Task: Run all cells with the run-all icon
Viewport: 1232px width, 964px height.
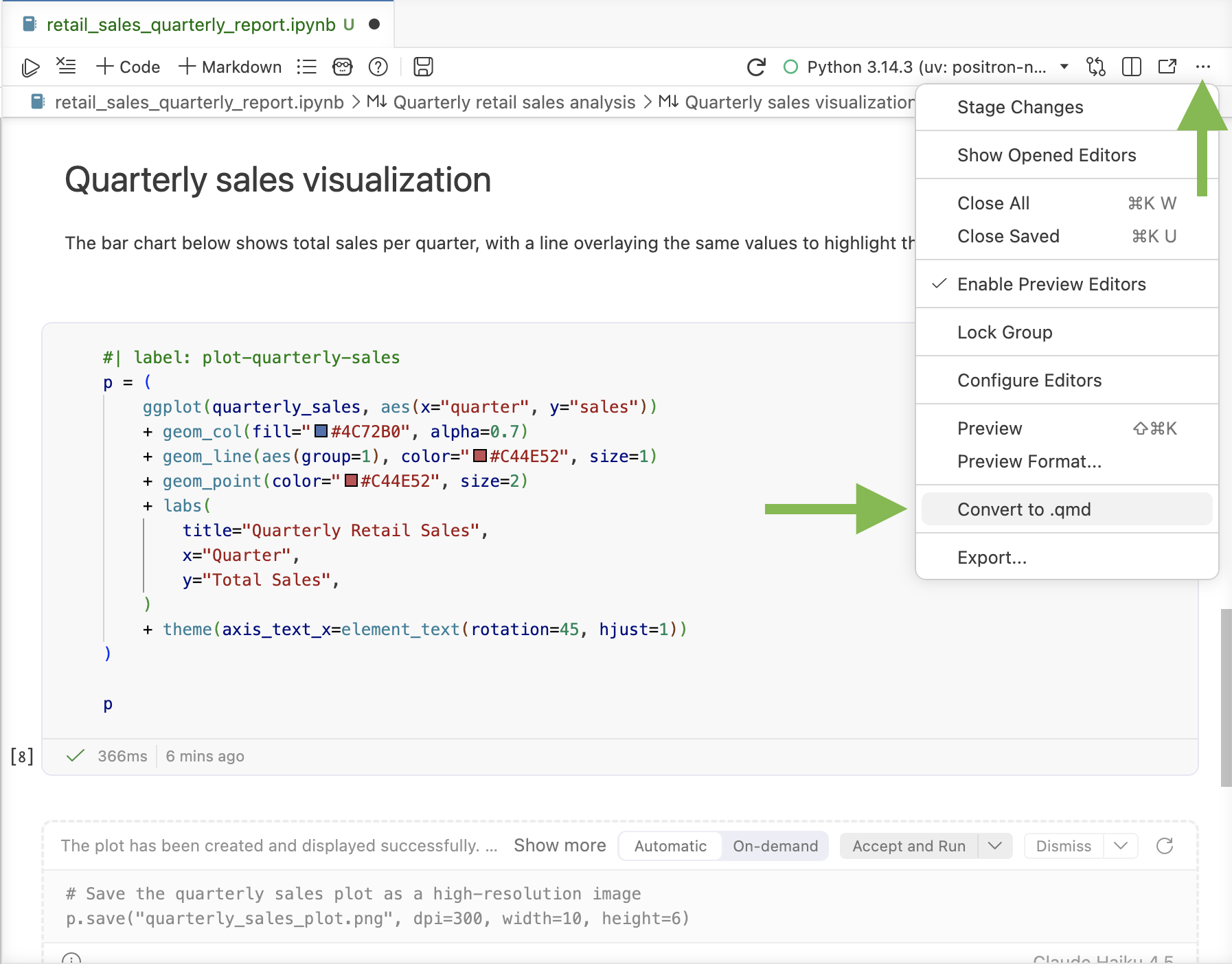Action: point(30,67)
